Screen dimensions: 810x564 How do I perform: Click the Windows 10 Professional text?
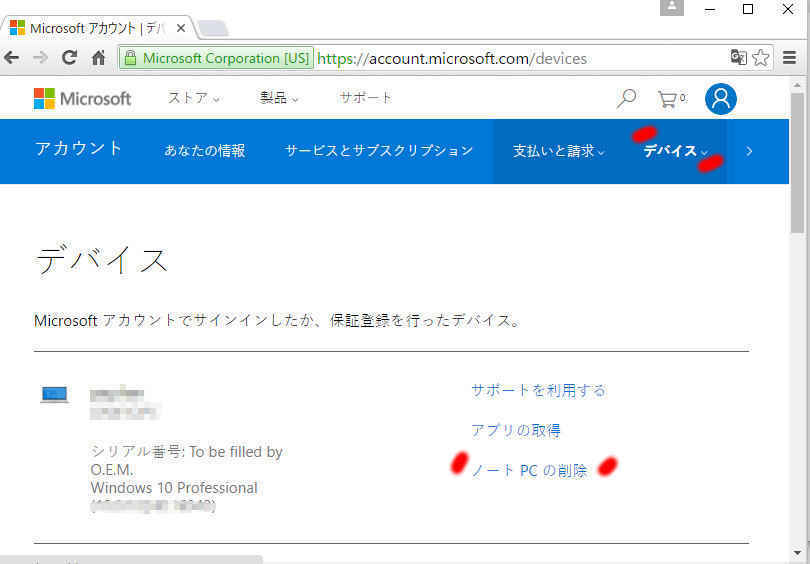(x=174, y=488)
